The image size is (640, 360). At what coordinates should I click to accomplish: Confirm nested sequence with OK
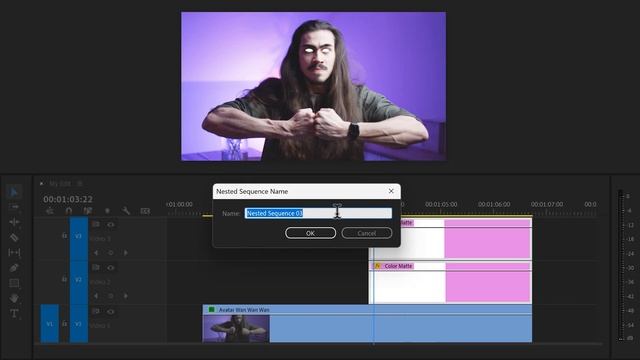click(x=310, y=233)
